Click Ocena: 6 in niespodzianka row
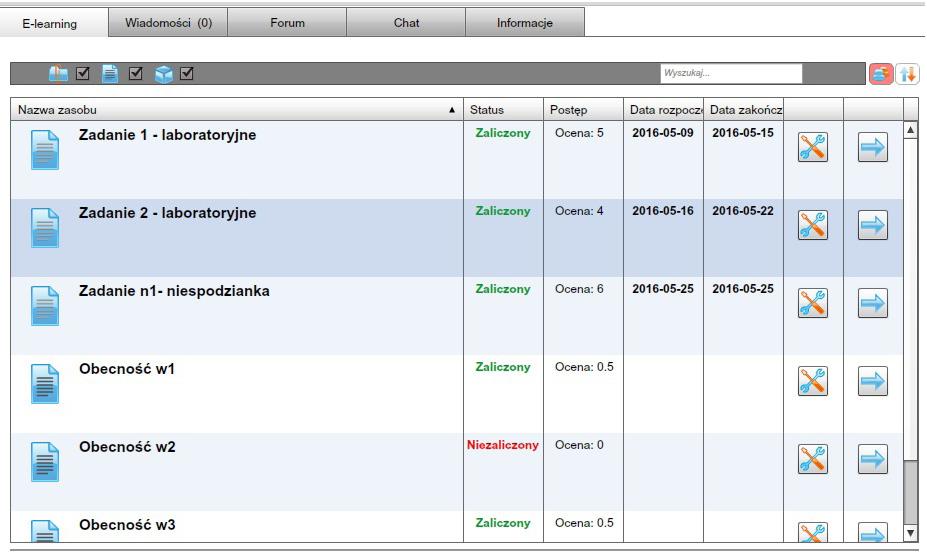The width and height of the screenshot is (927, 553). (x=579, y=289)
